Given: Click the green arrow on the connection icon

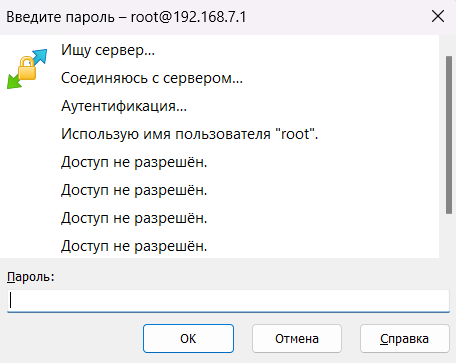Looking at the screenshot, I should click(14, 81).
